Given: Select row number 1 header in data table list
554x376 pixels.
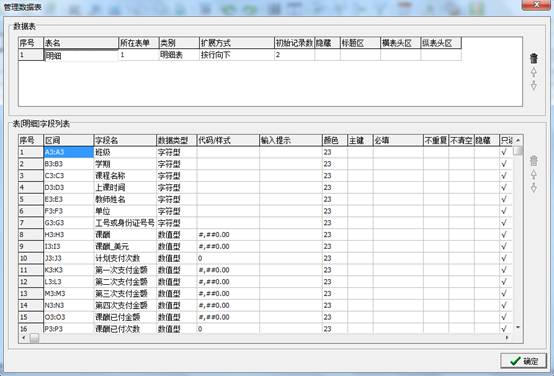Looking at the screenshot, I should pyautogui.click(x=31, y=55).
